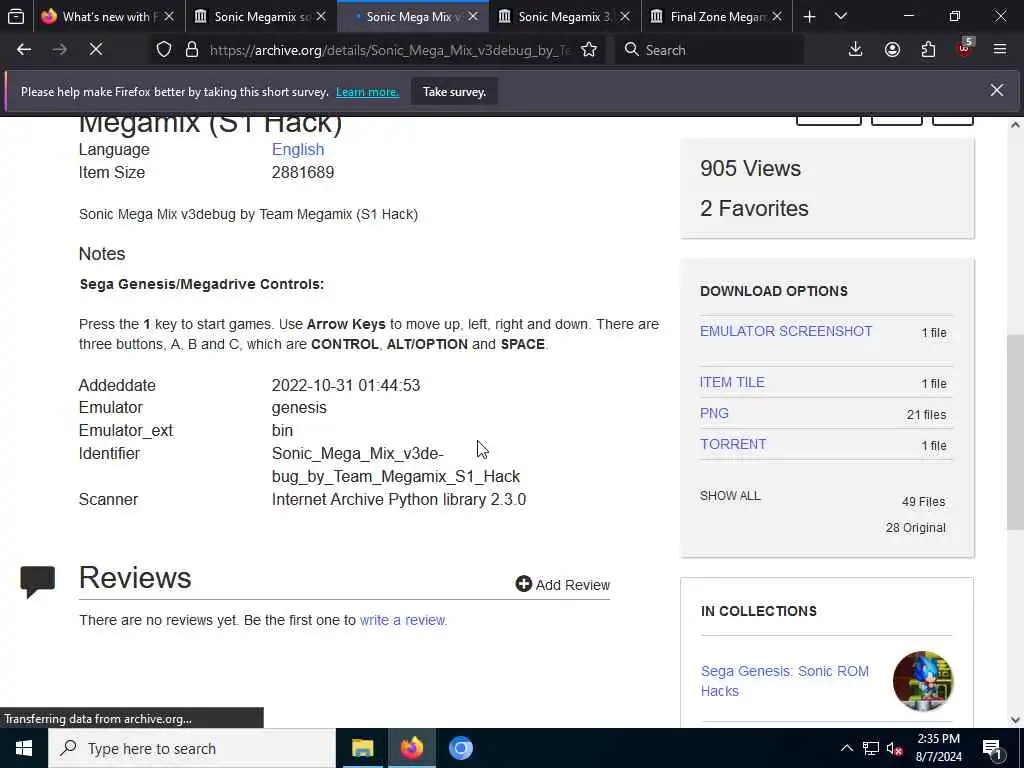The image size is (1024, 768).
Task: Click "Internet Archive Python library 2.3.0" text
Action: (399, 500)
